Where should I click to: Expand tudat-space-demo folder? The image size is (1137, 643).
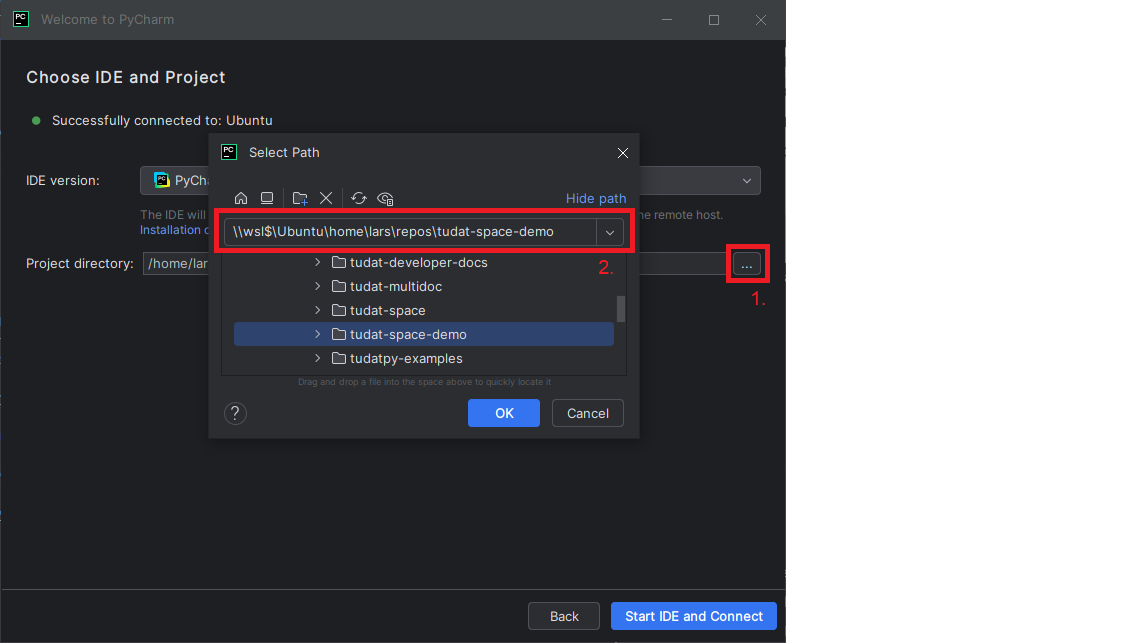(317, 334)
